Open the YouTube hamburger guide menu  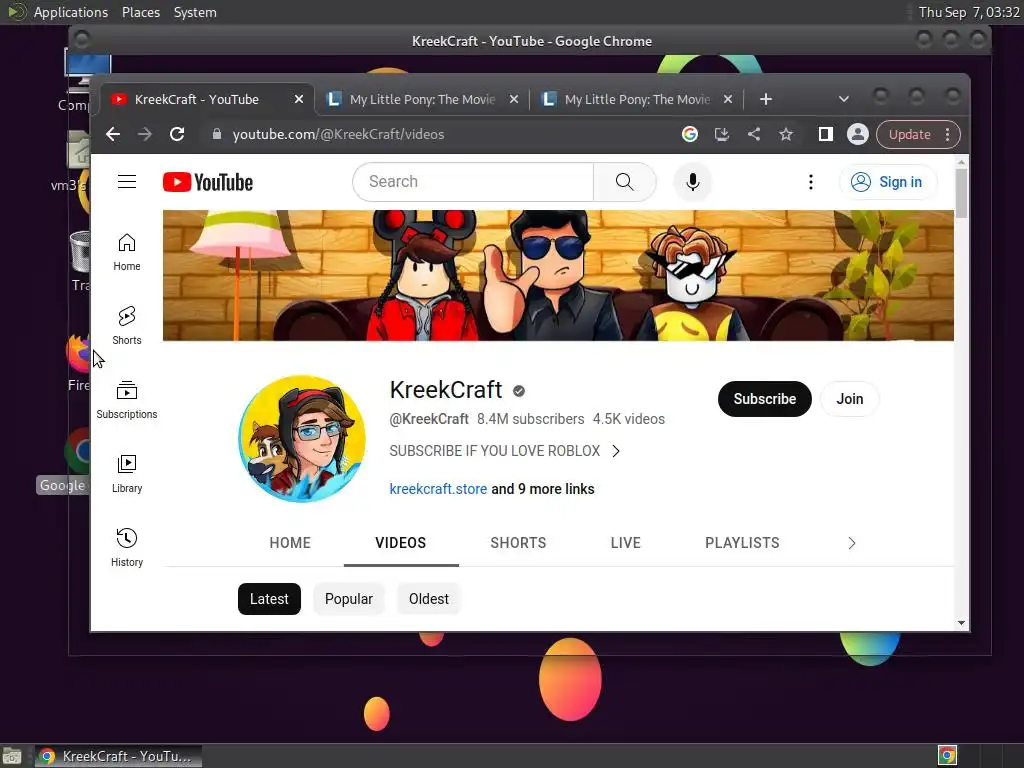[127, 182]
